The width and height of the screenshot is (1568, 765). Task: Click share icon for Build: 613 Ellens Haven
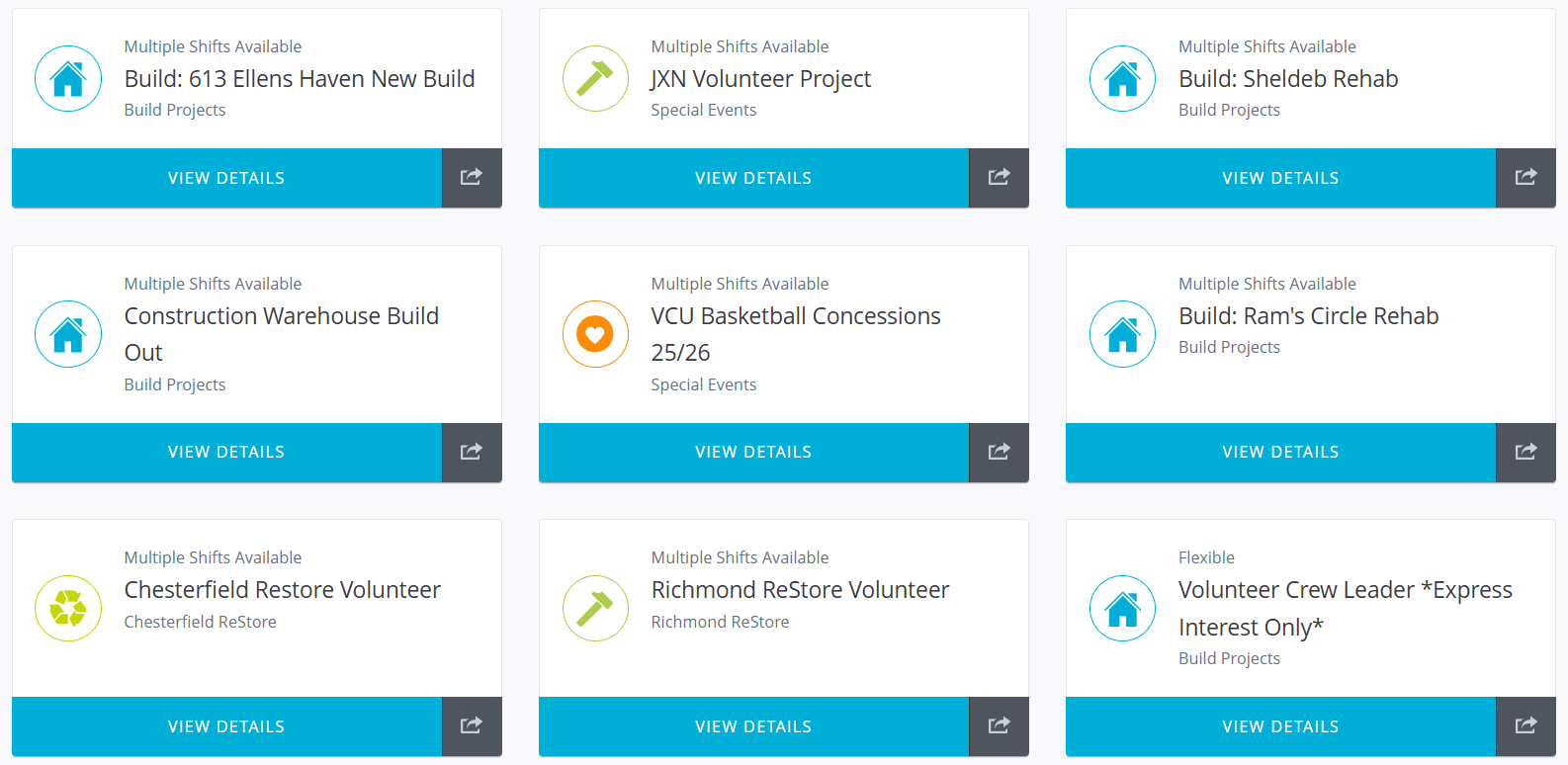click(472, 178)
